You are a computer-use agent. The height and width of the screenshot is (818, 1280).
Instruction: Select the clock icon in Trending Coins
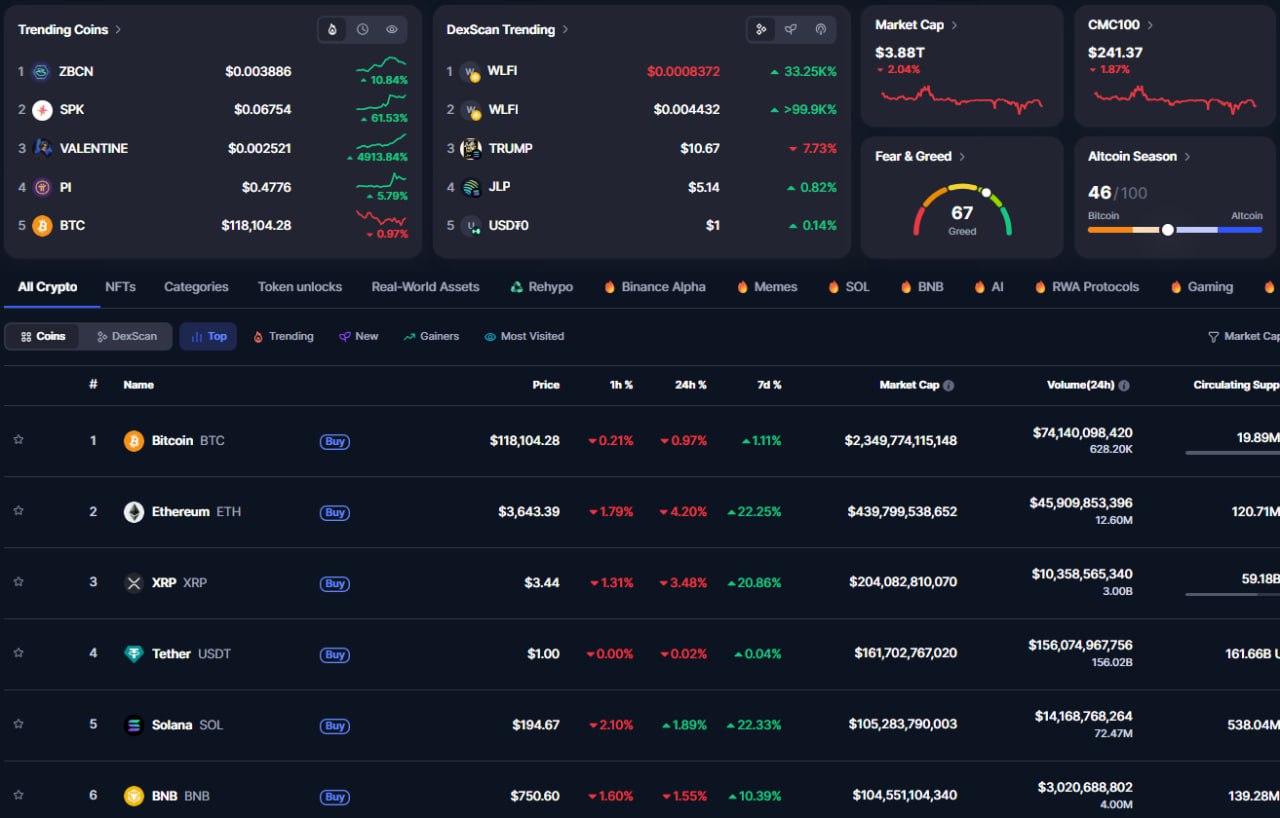[x=362, y=30]
